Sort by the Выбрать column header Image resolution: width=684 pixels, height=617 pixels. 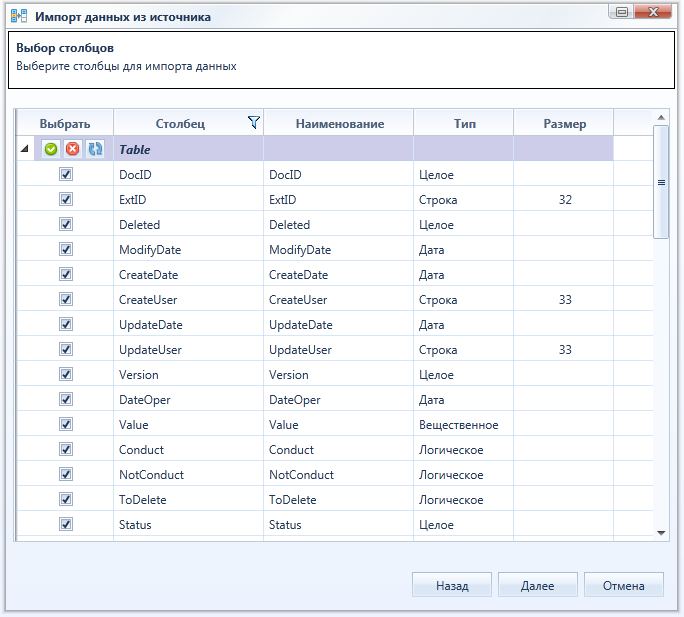click(x=65, y=123)
